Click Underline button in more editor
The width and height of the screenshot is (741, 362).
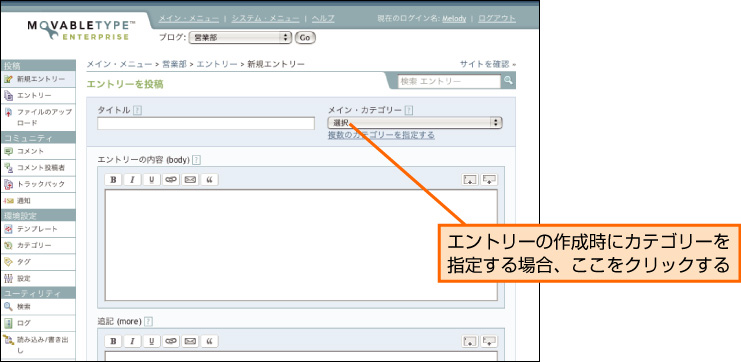pyautogui.click(x=151, y=341)
